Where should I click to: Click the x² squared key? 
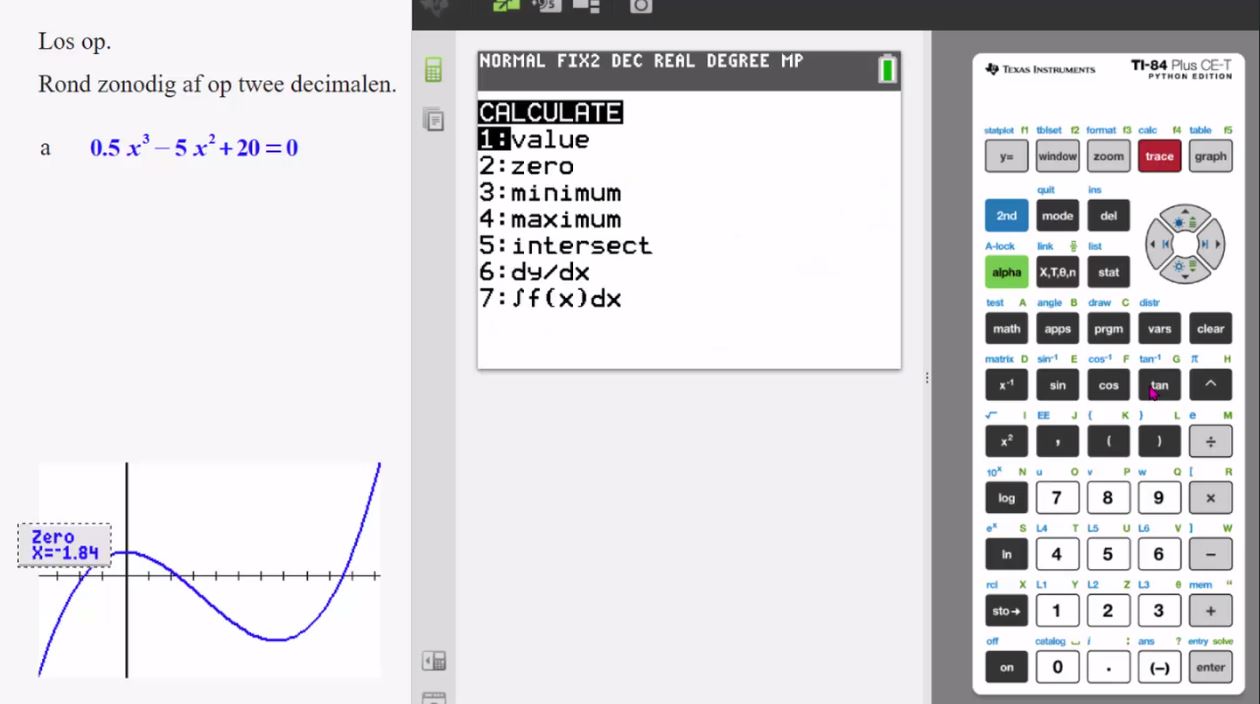[1006, 441]
